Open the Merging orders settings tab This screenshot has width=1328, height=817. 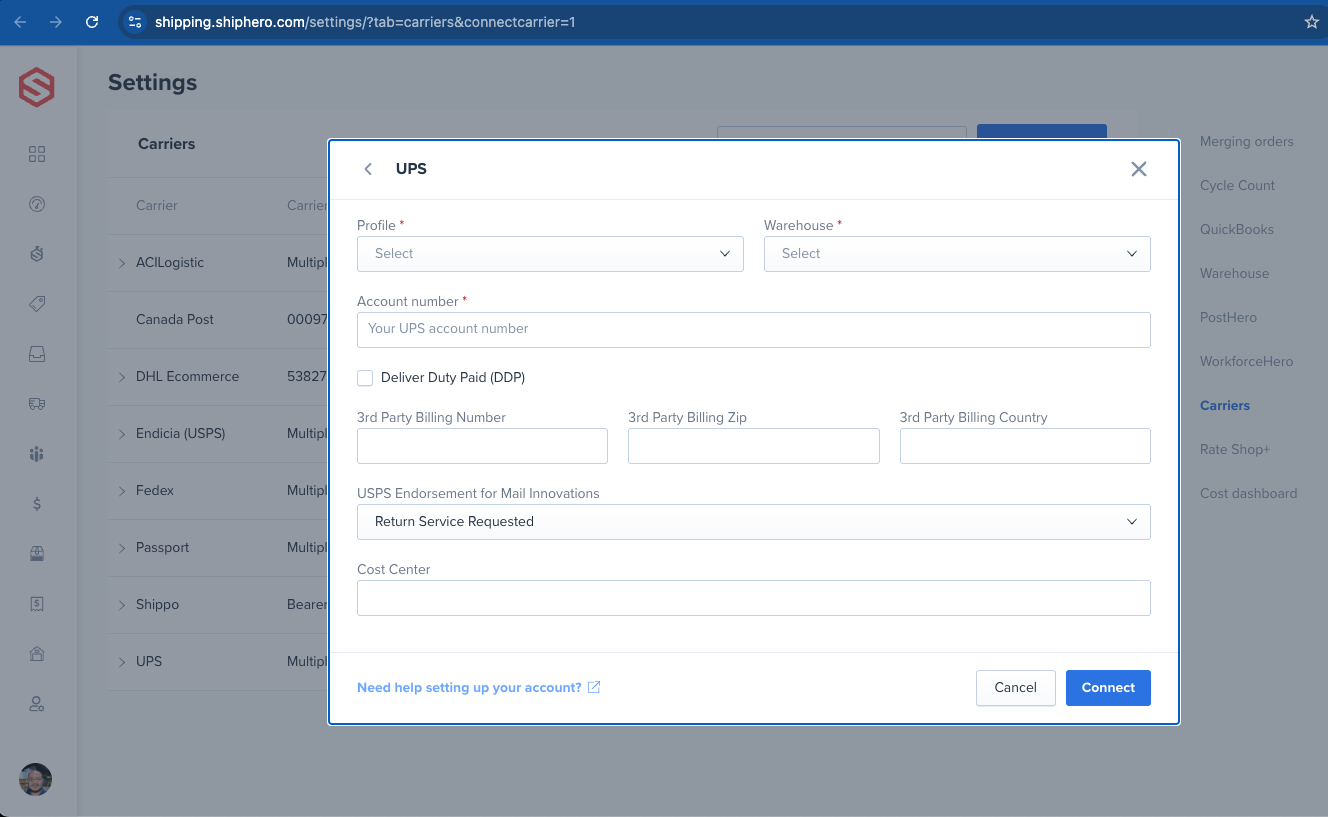(x=1246, y=141)
